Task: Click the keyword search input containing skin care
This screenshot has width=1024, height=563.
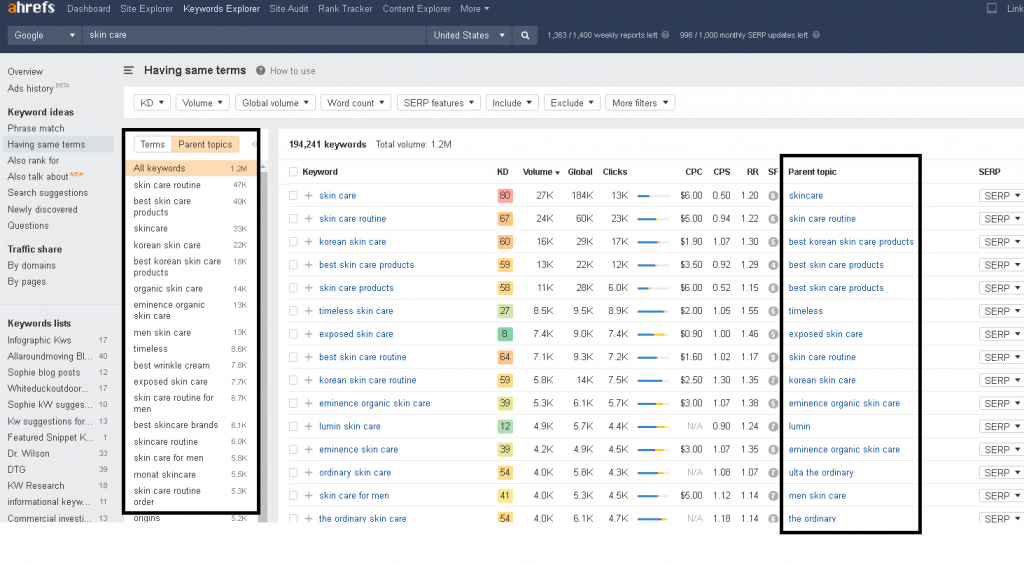Action: [x=254, y=35]
